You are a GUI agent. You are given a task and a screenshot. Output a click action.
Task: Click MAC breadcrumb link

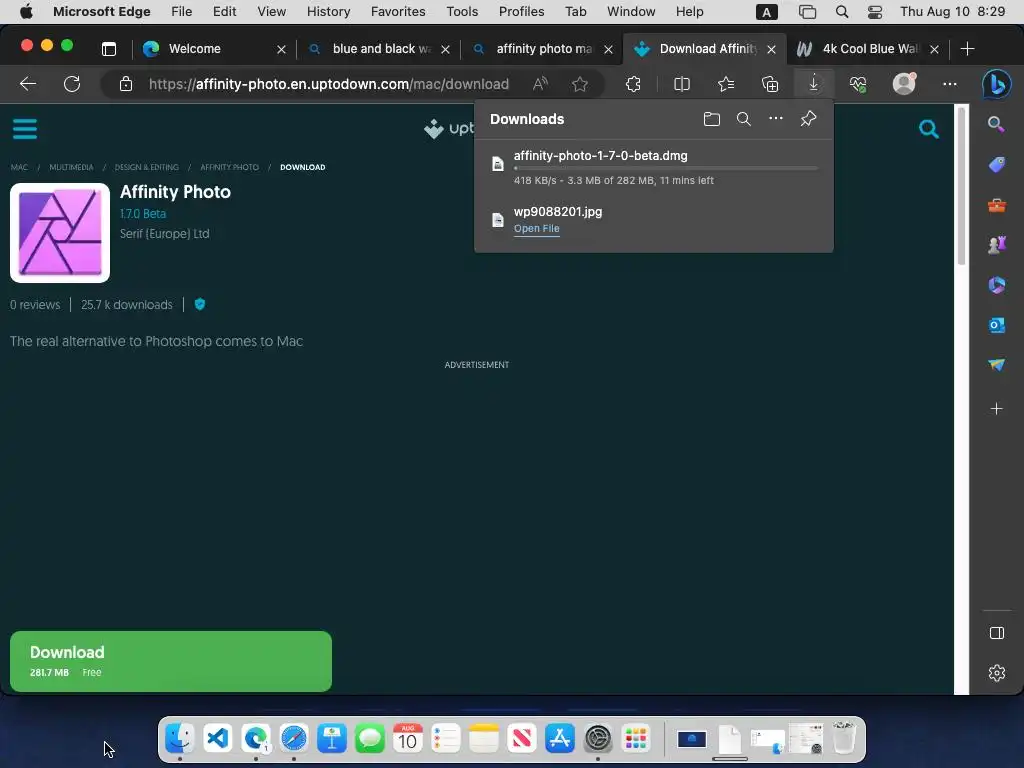[19, 167]
